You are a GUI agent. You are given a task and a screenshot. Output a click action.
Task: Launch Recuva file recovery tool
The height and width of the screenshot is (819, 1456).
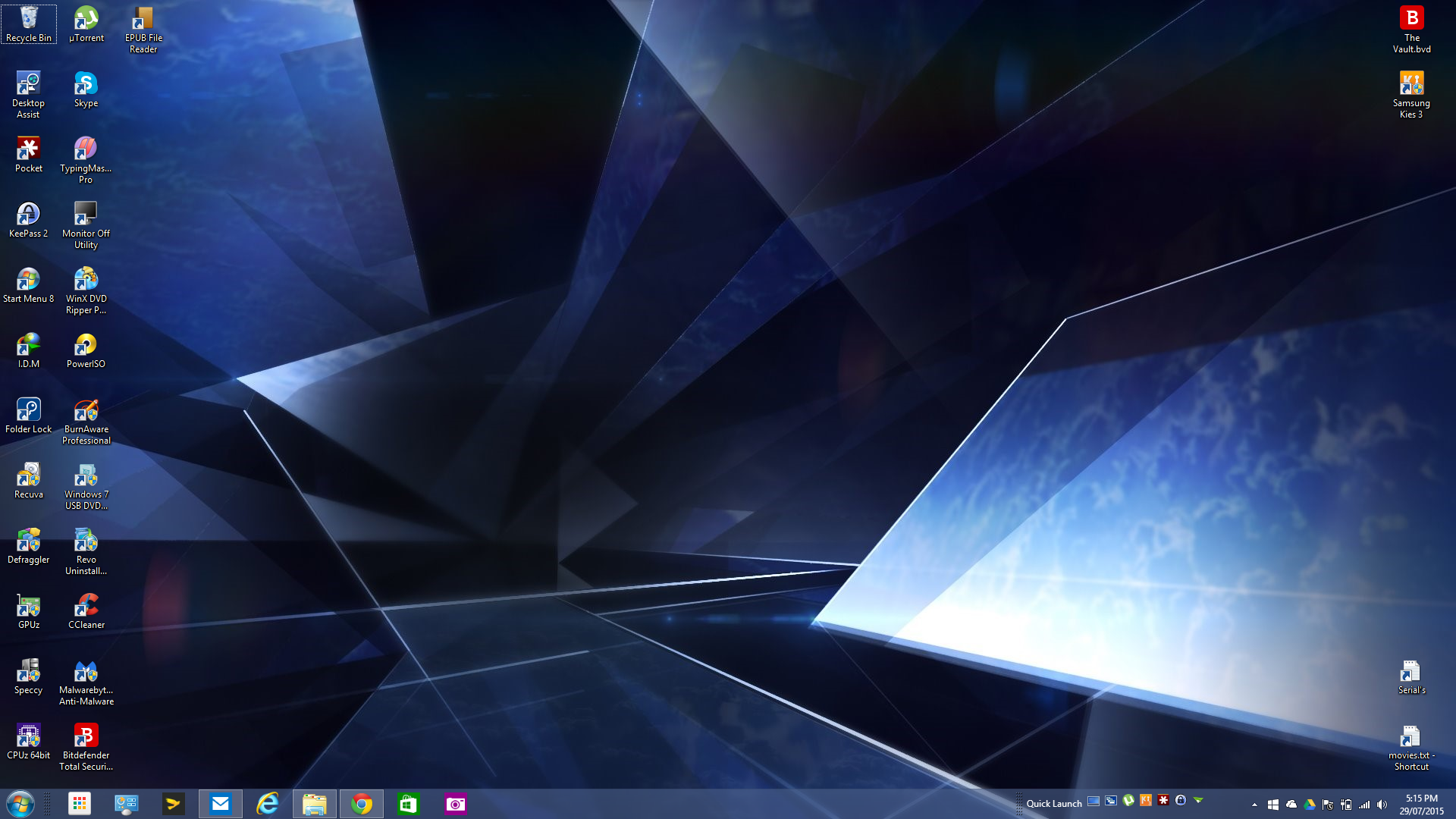pos(27,478)
